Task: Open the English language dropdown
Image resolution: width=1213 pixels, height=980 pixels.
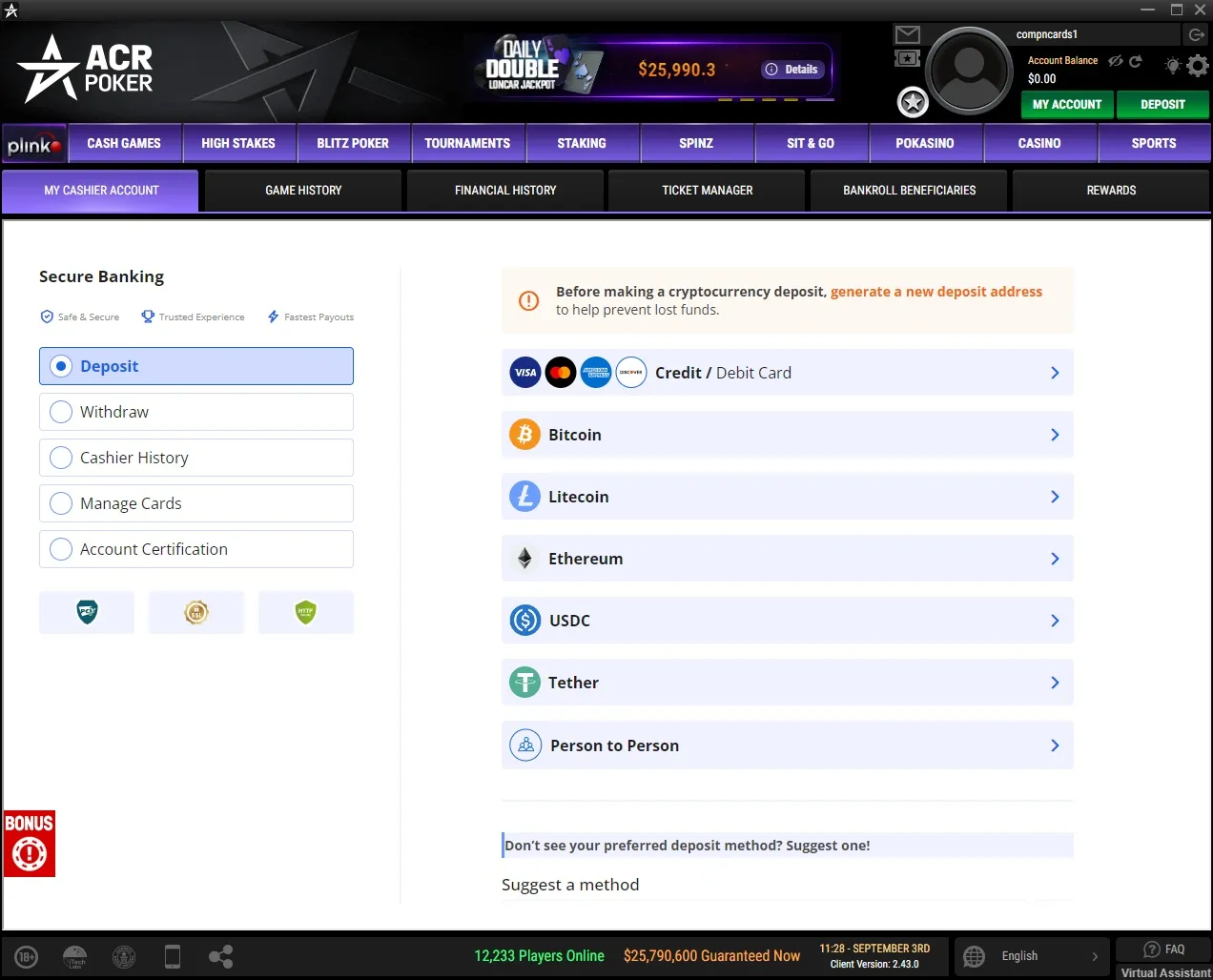Action: pyautogui.click(x=1032, y=956)
